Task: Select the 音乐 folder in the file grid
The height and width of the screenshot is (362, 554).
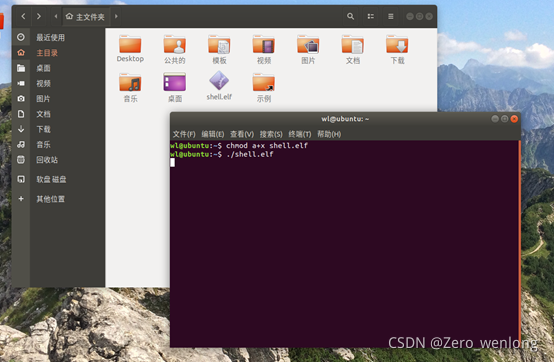Action: coord(130,88)
